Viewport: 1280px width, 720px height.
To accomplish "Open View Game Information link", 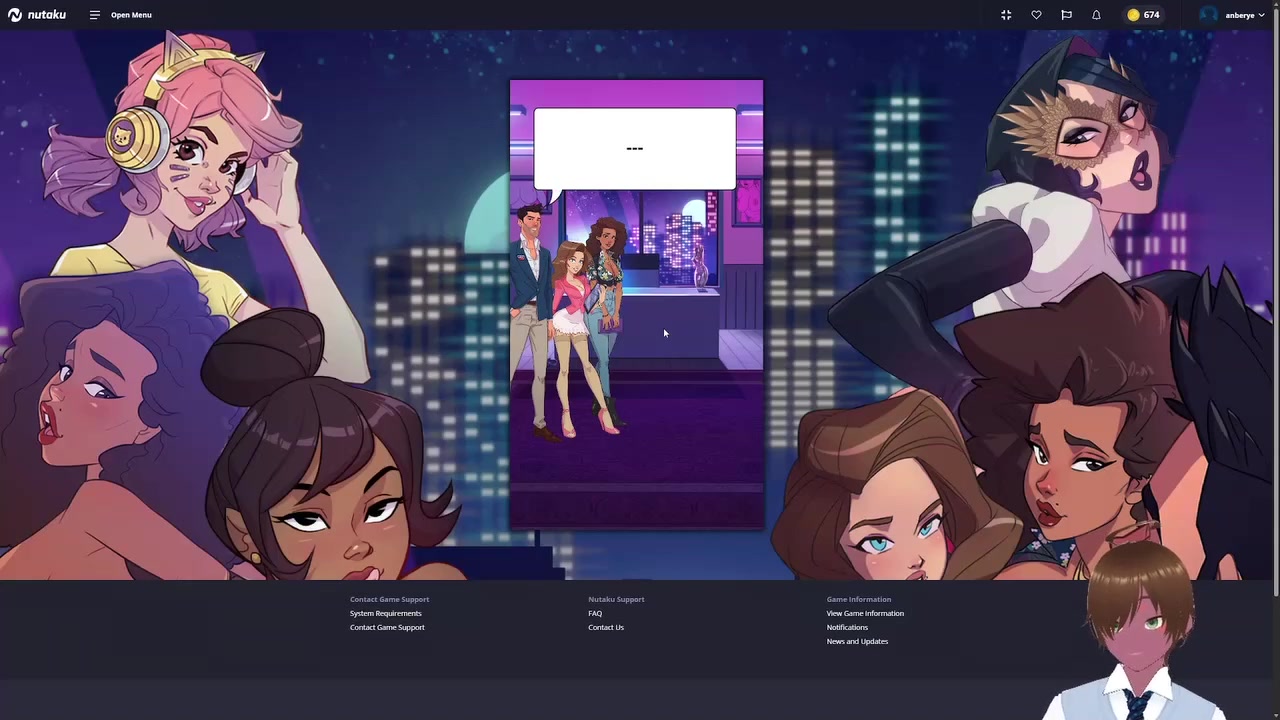I will [x=865, y=613].
